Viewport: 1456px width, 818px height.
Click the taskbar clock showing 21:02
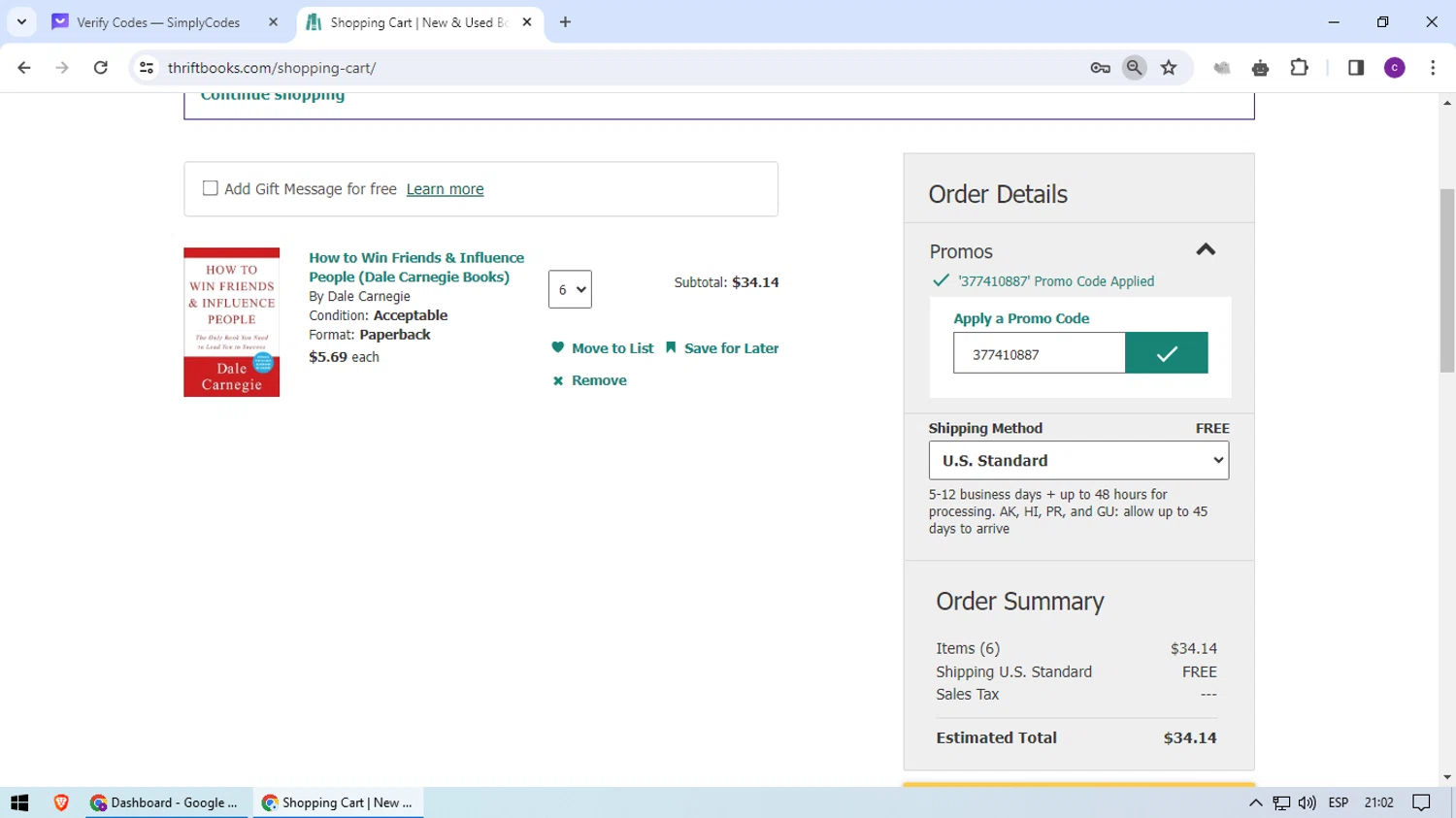click(x=1378, y=802)
